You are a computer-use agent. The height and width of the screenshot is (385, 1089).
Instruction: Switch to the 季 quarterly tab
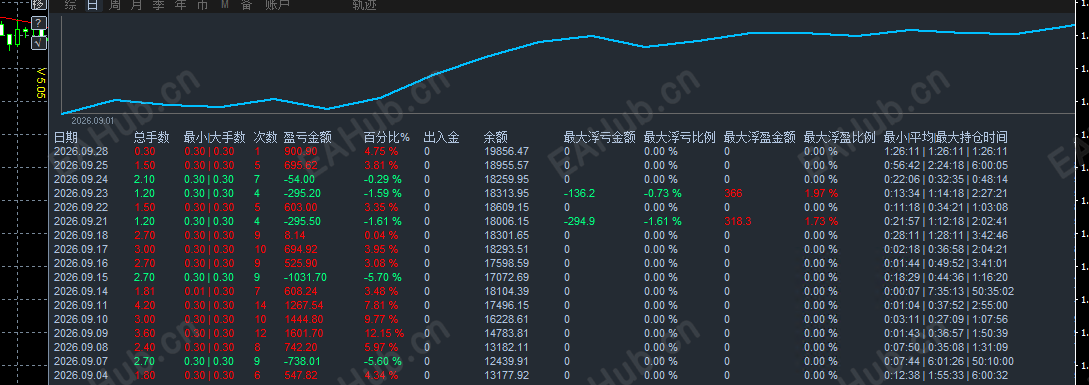tap(159, 5)
